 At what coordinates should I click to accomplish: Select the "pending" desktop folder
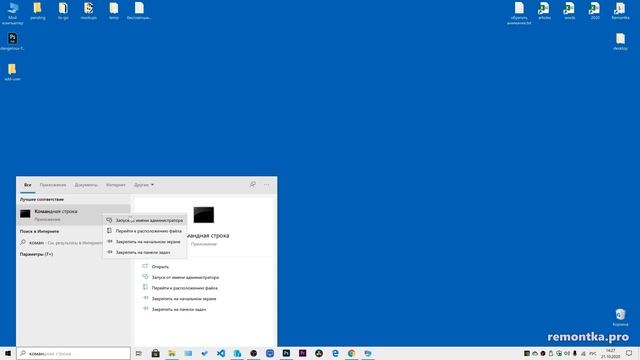tap(38, 11)
